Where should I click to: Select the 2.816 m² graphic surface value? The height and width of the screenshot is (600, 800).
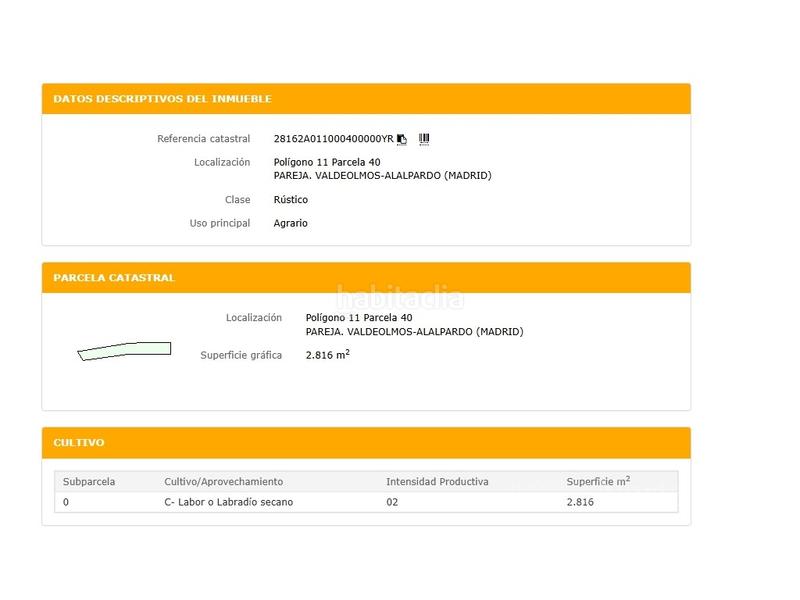click(x=327, y=355)
